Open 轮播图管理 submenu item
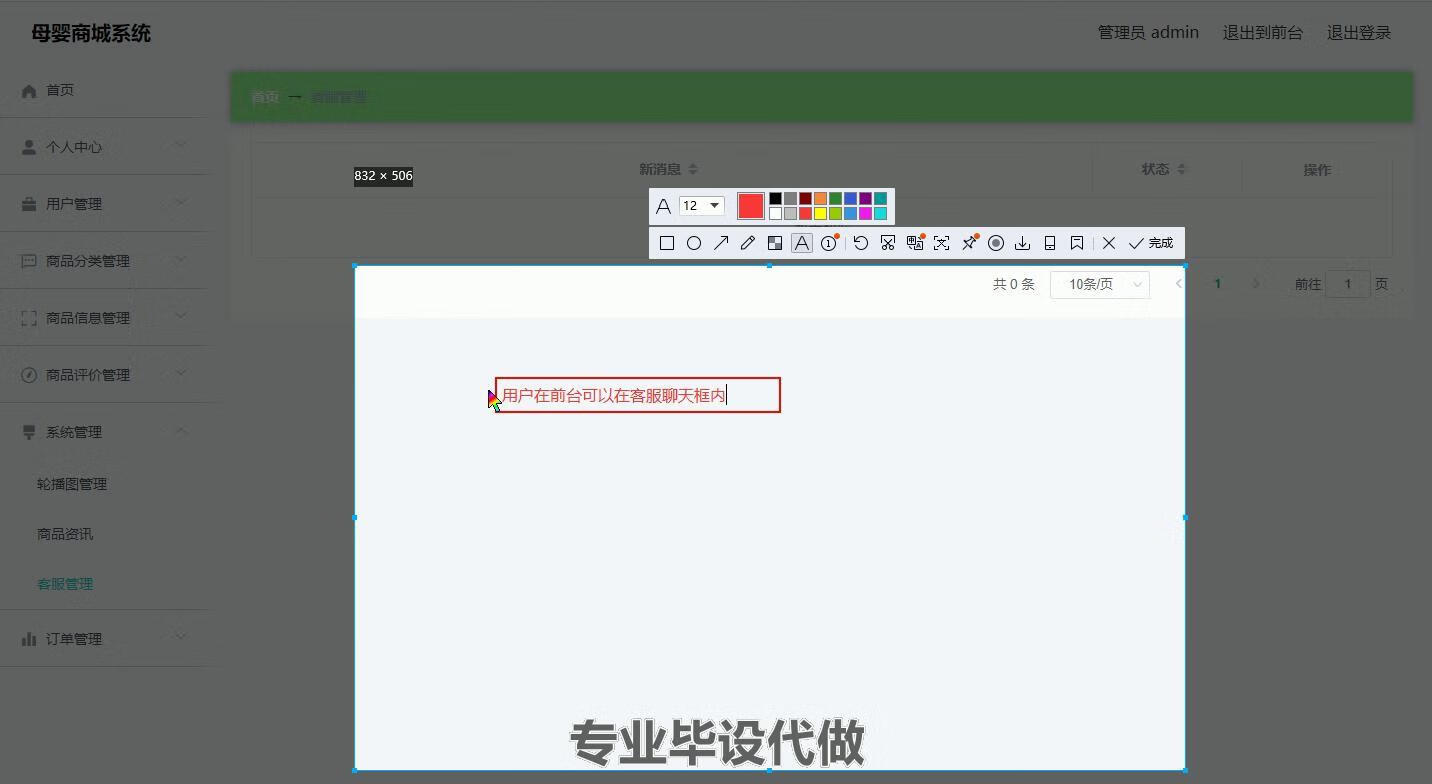The image size is (1432, 784). point(72,484)
